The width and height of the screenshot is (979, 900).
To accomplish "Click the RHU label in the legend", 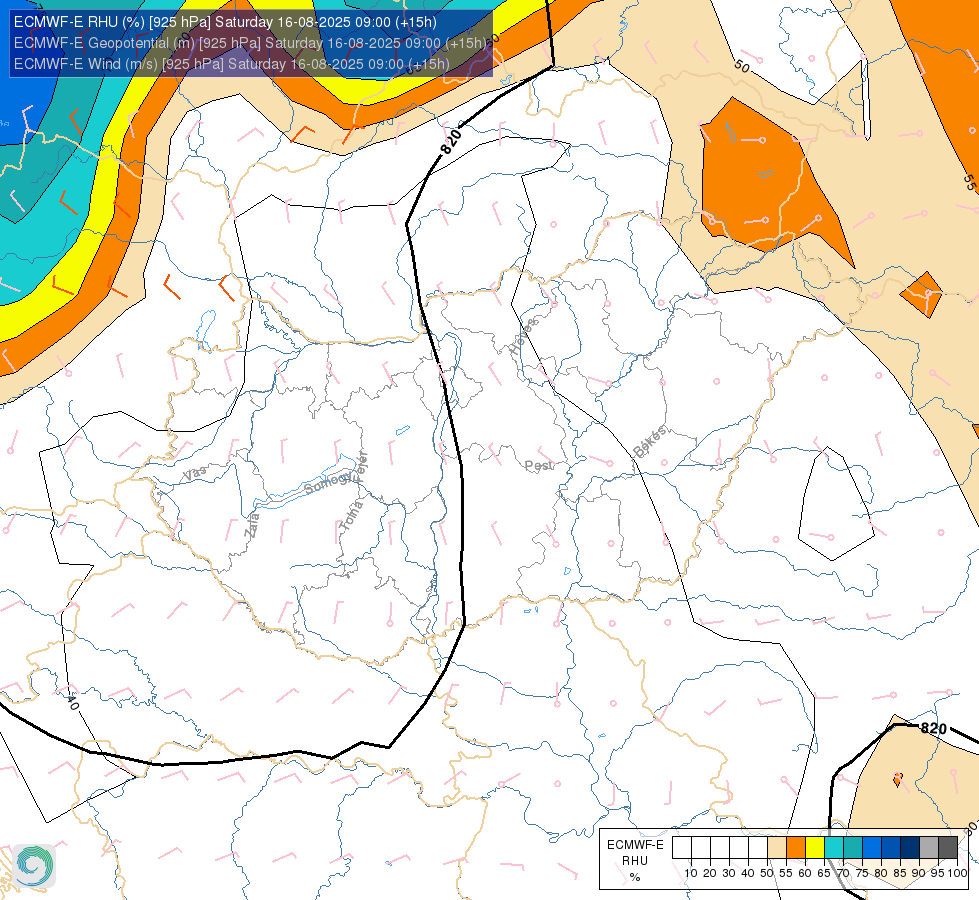I will click(635, 861).
